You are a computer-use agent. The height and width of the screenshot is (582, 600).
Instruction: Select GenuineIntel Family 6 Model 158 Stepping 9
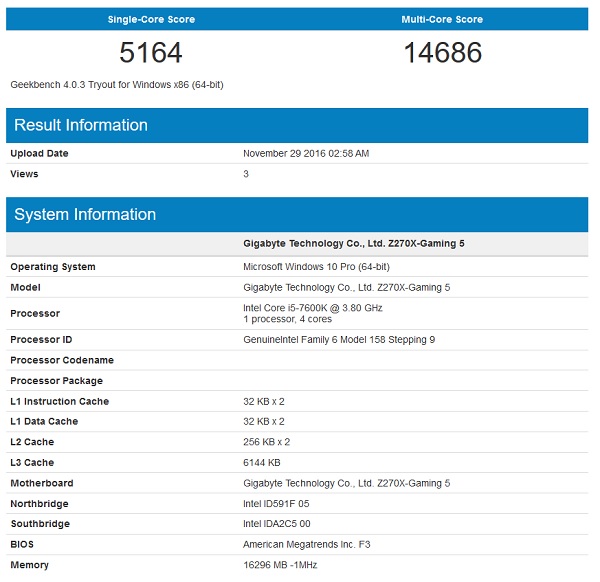click(x=339, y=339)
